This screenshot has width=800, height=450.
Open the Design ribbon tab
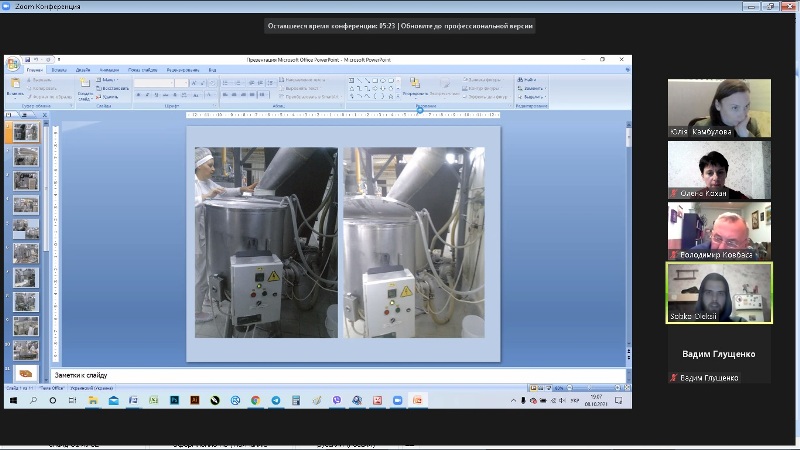[x=83, y=70]
